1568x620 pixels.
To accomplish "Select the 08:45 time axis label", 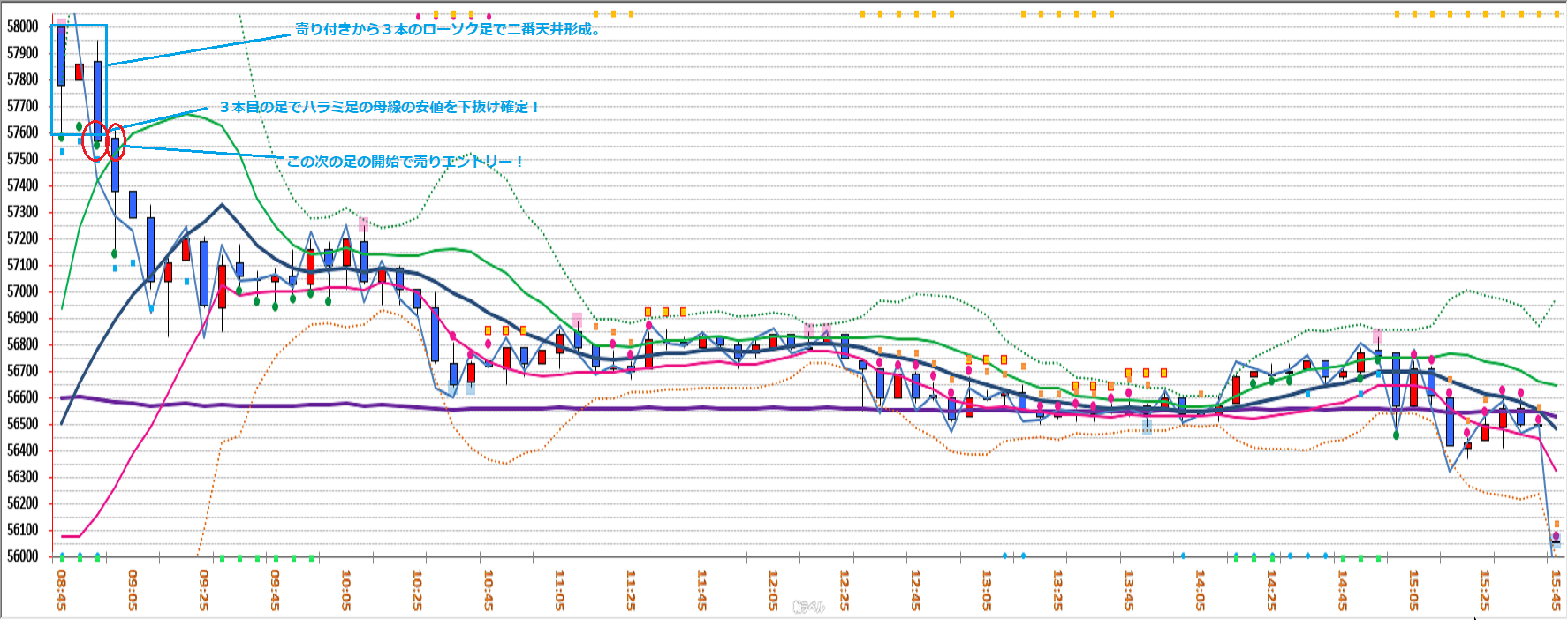I will 61,589.
